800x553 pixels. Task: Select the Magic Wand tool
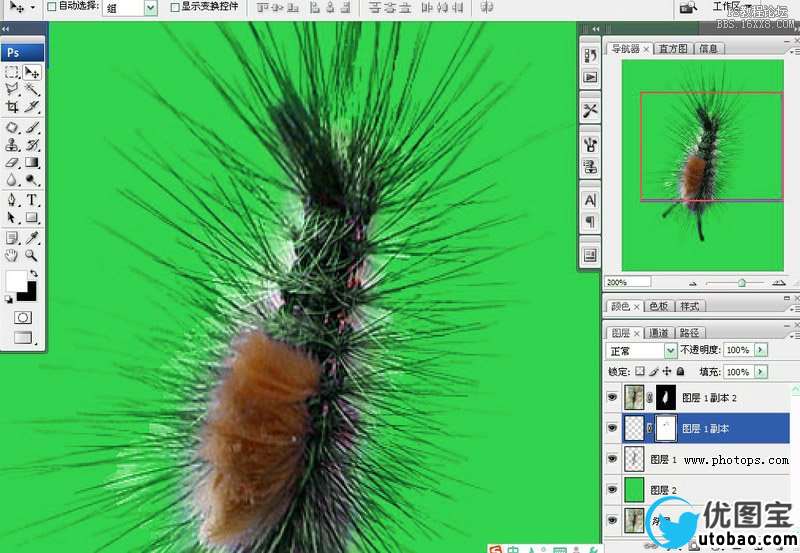(32, 89)
